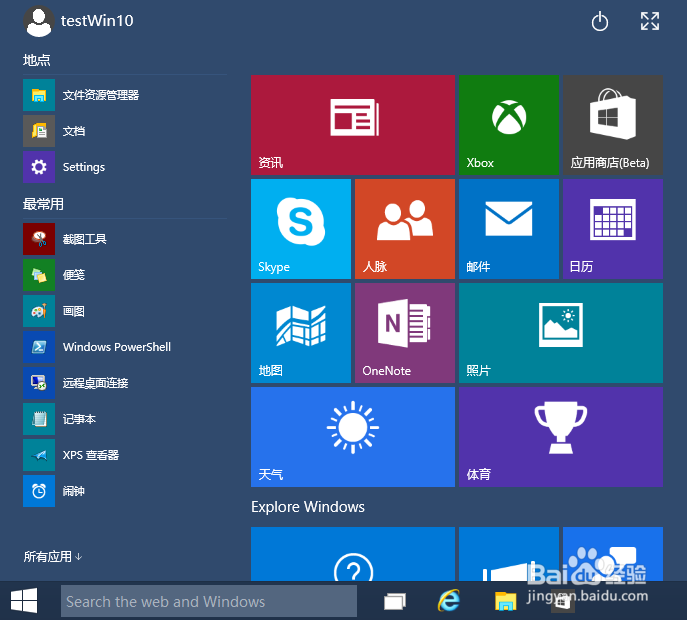Open 记事本 notepad

tap(125, 419)
